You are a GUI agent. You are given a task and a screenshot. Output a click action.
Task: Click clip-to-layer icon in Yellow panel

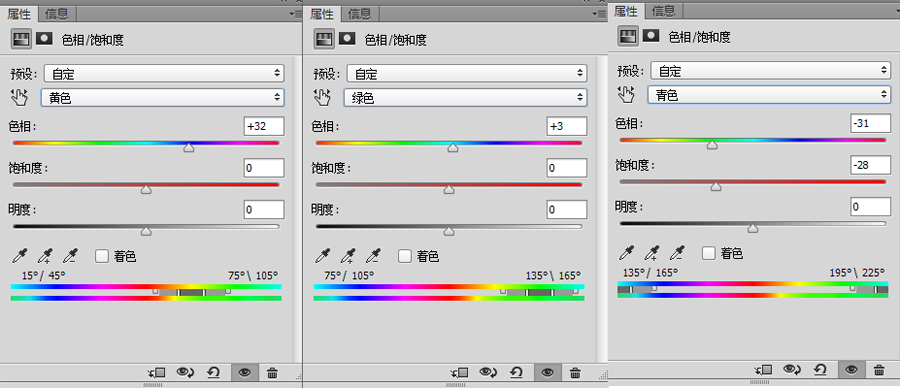(x=157, y=373)
